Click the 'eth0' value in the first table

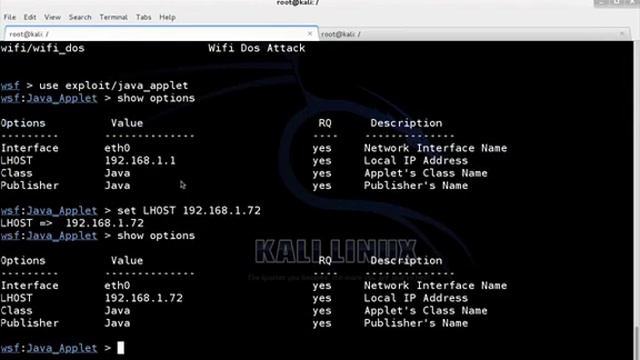tap(117, 148)
